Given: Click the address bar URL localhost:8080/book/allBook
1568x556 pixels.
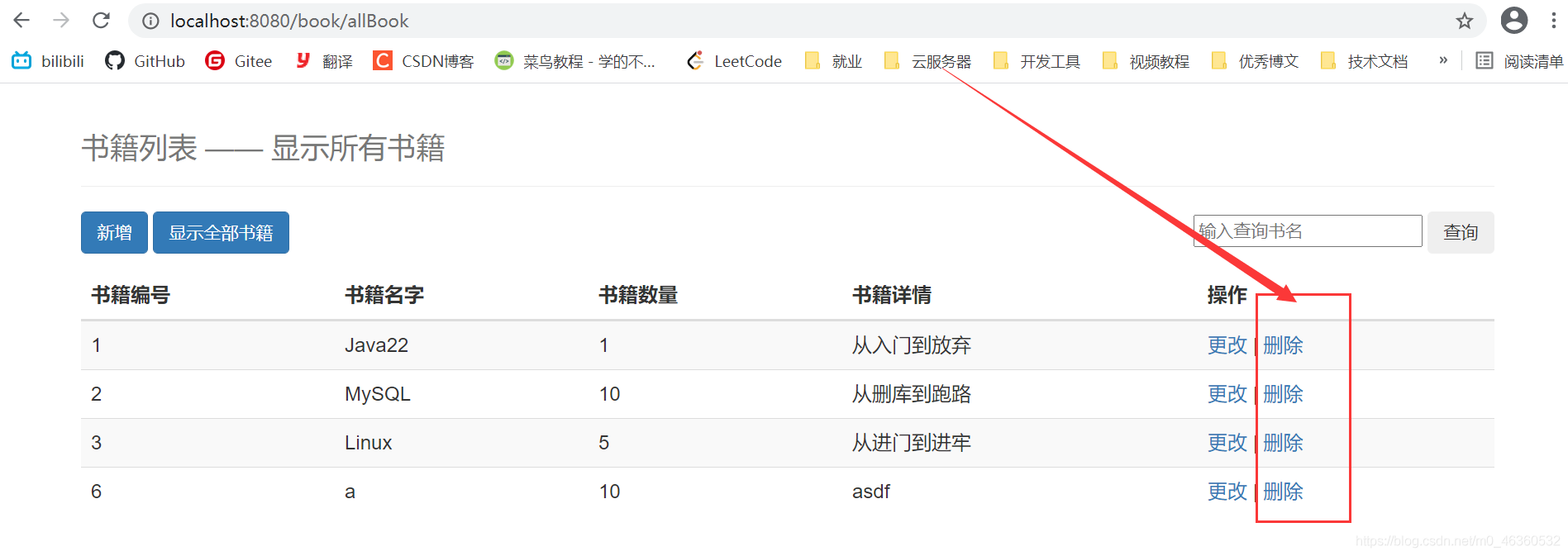Looking at the screenshot, I should click(x=289, y=21).
